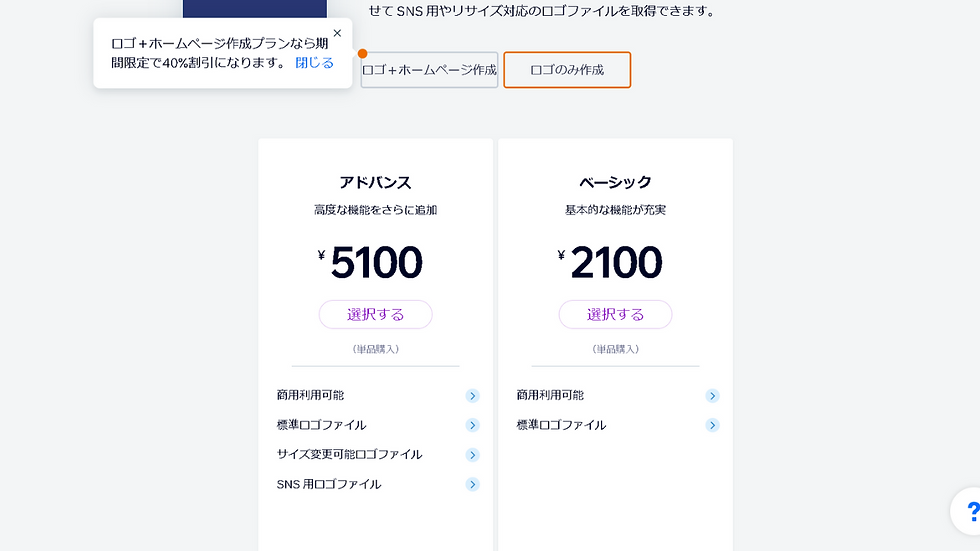Open the help question mark bubble

click(966, 512)
